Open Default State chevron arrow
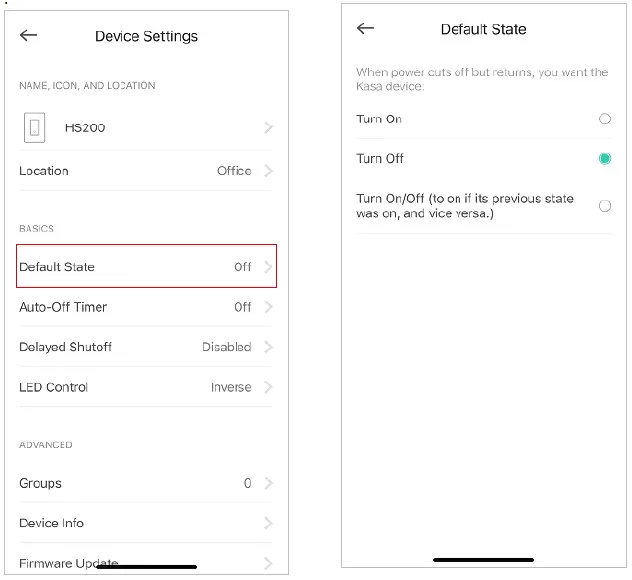The width and height of the screenshot is (632, 580). coord(268,267)
